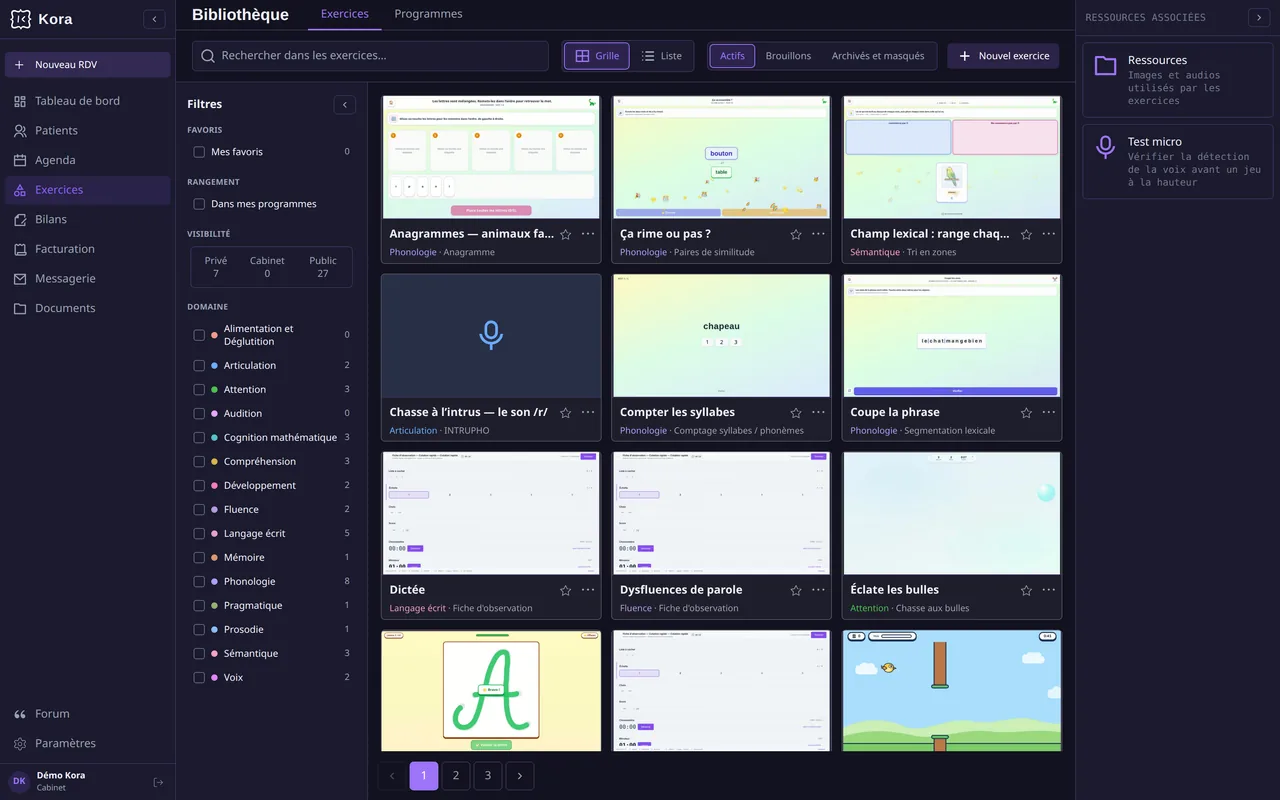Click Nouvel exercice button
1280x800 pixels.
1003,56
